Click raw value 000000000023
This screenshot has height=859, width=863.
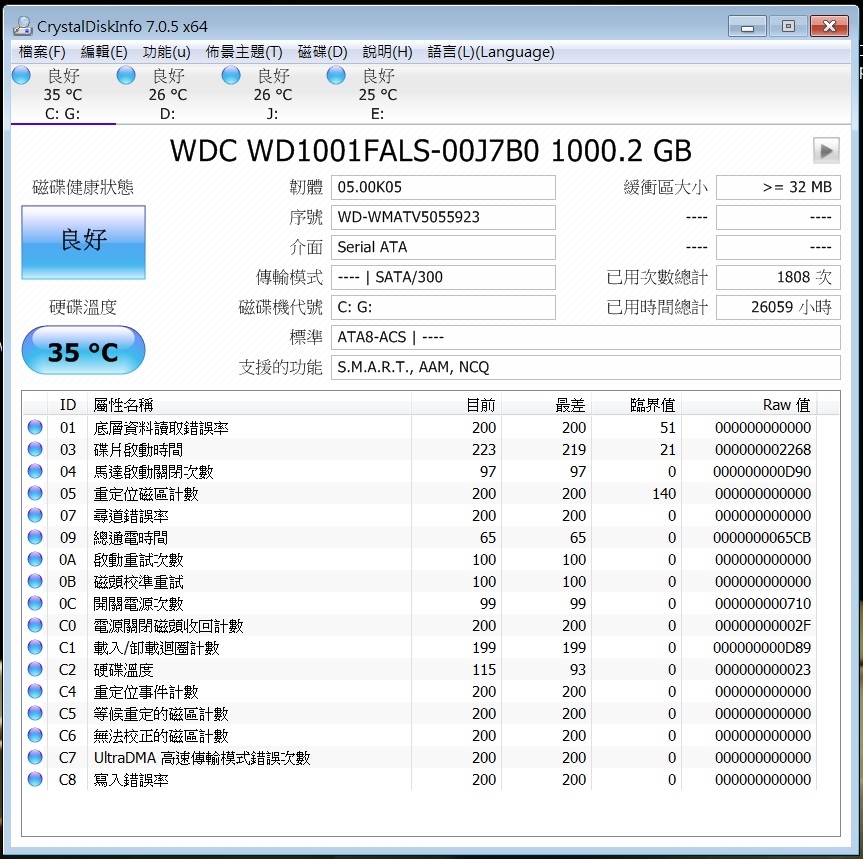pos(763,670)
